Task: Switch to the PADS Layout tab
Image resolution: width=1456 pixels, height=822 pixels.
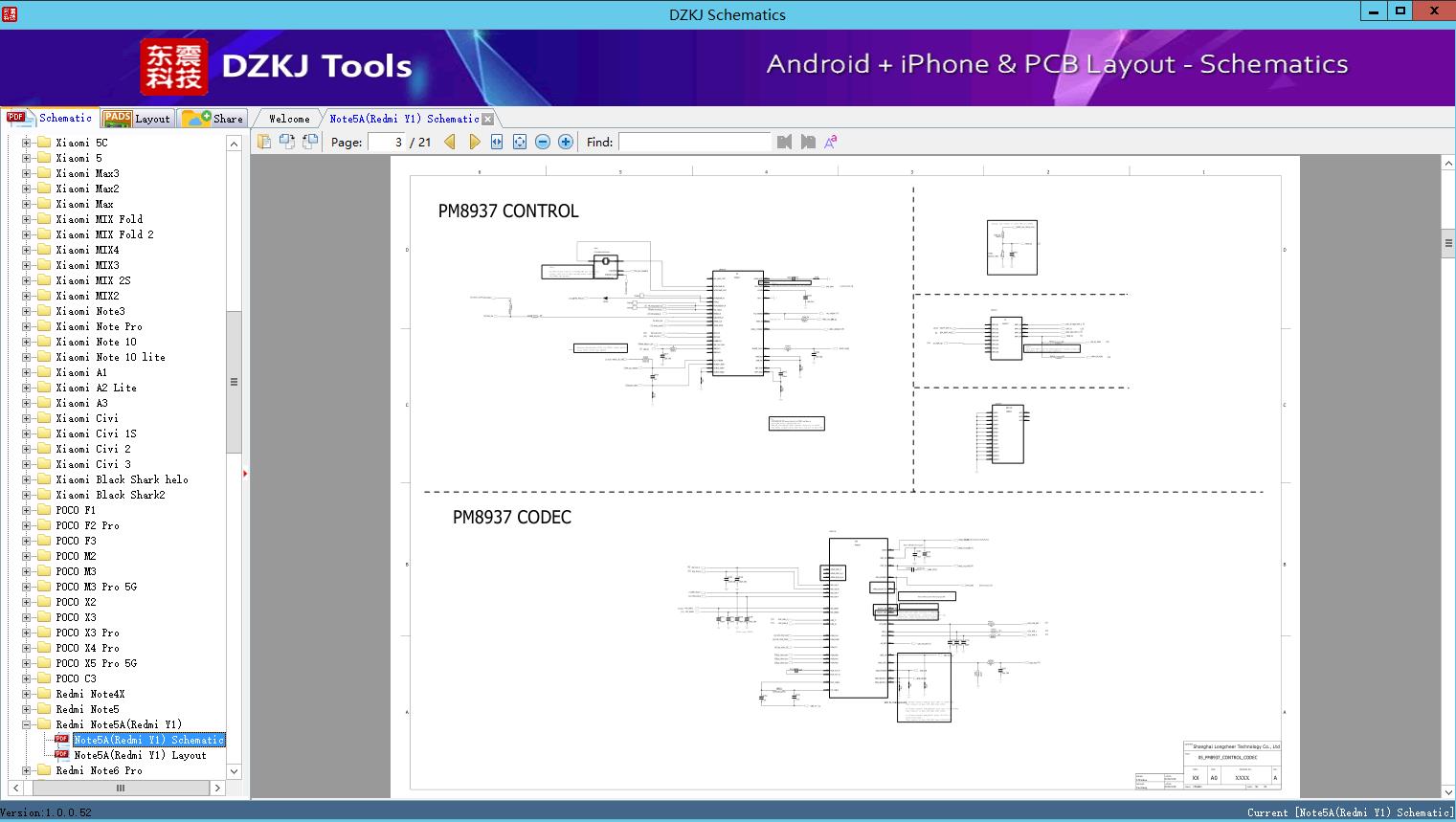Action: coord(137,118)
